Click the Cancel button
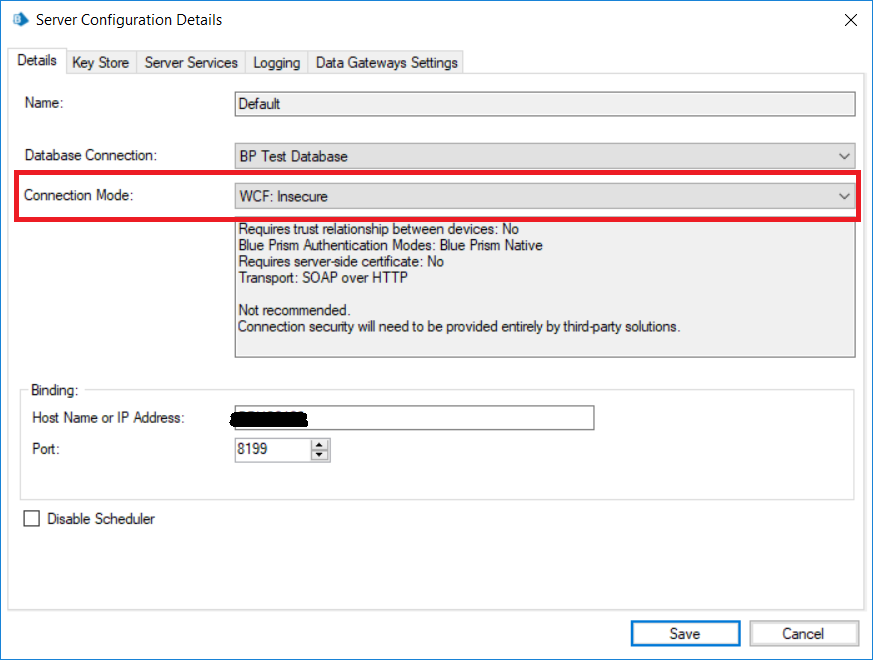Screen dimensions: 873x660 [x=803, y=633]
